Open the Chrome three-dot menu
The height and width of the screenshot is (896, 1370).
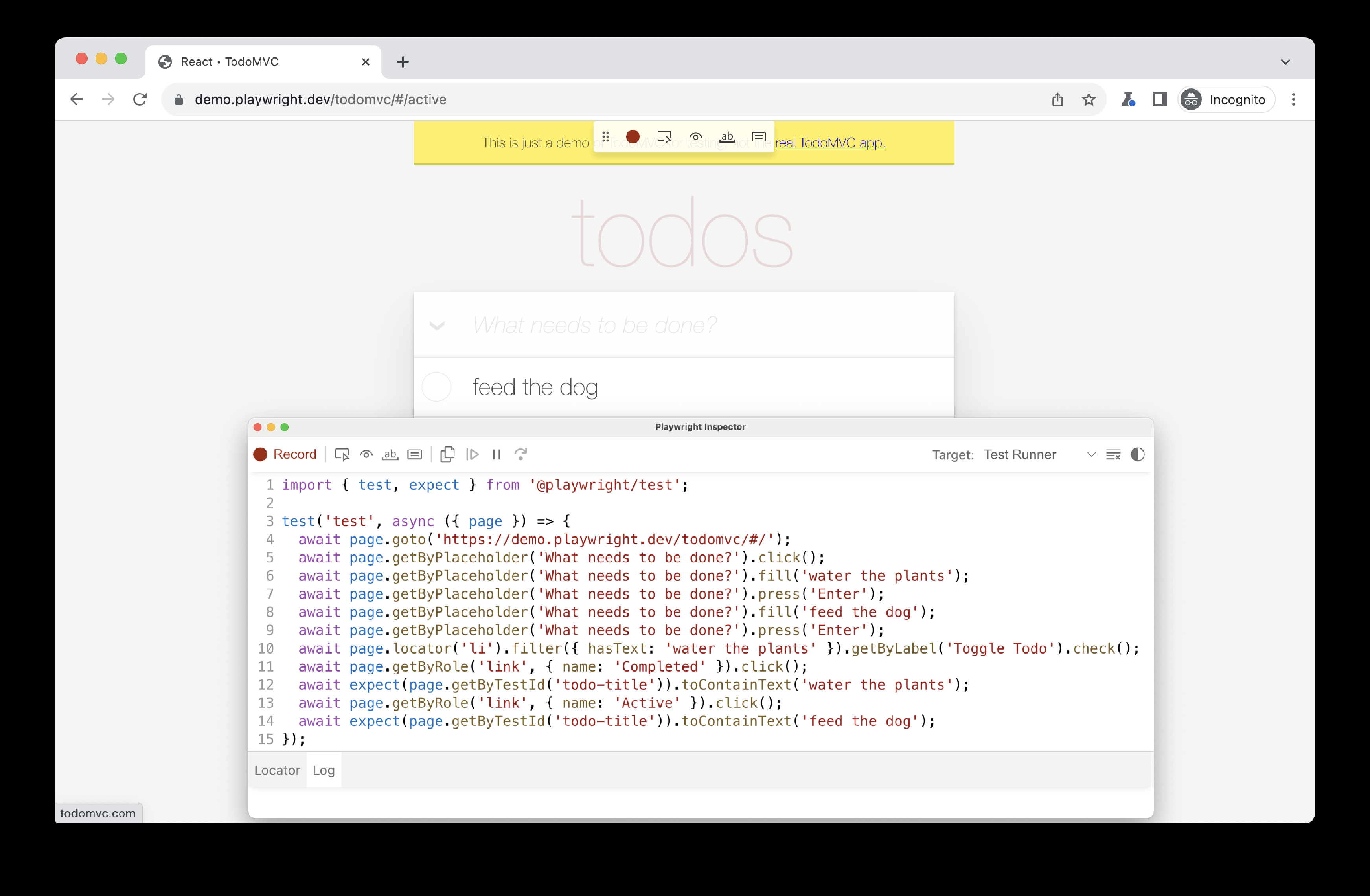pos(1293,99)
